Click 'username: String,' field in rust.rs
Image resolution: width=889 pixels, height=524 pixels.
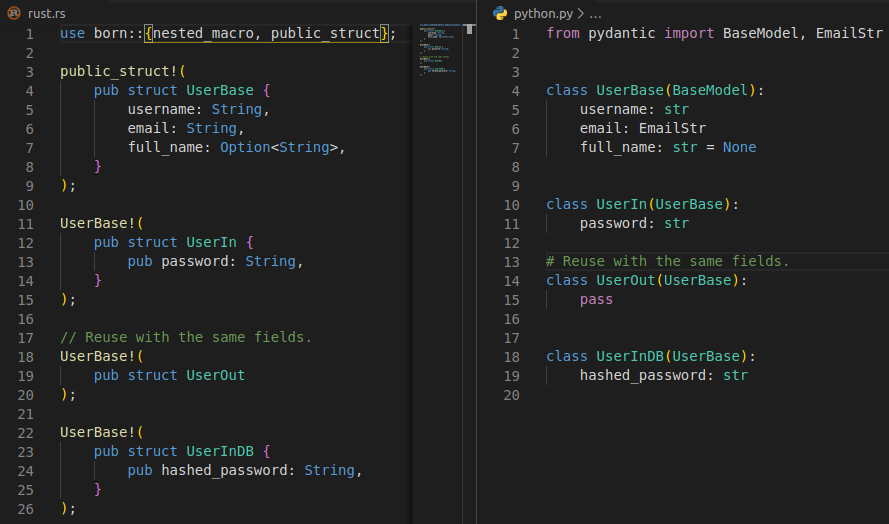point(198,109)
